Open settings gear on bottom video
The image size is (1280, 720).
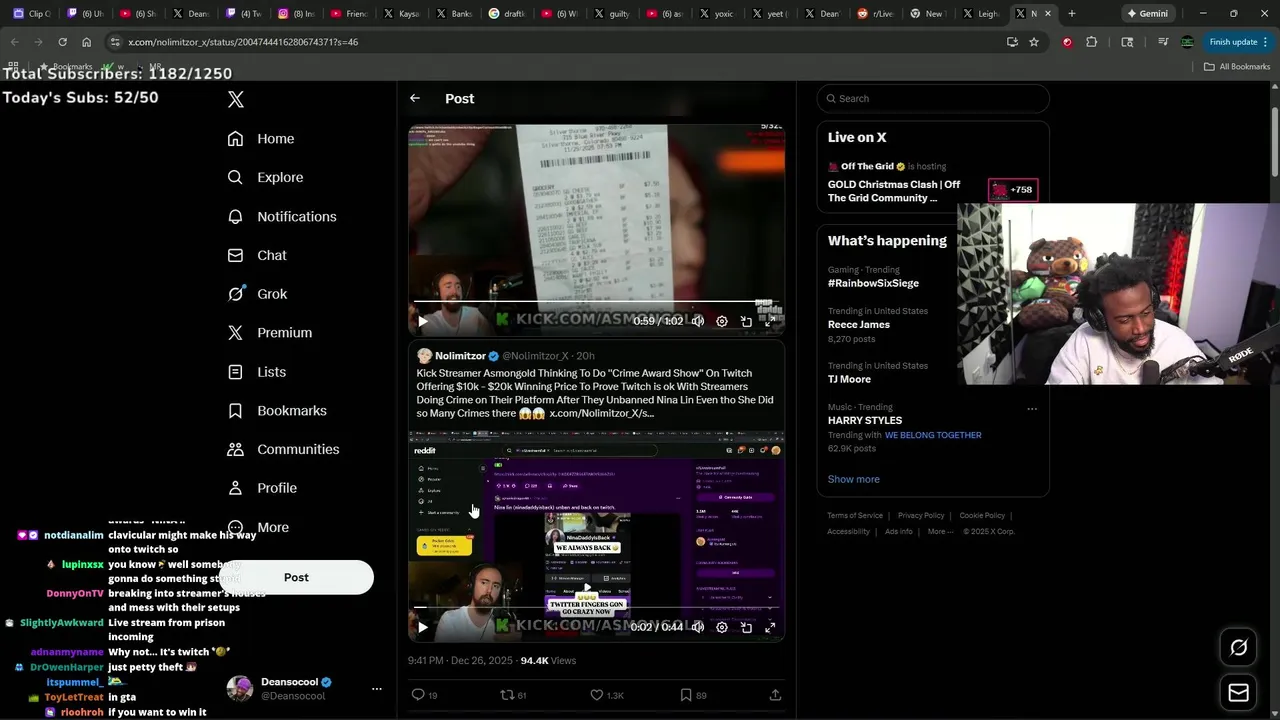point(722,627)
